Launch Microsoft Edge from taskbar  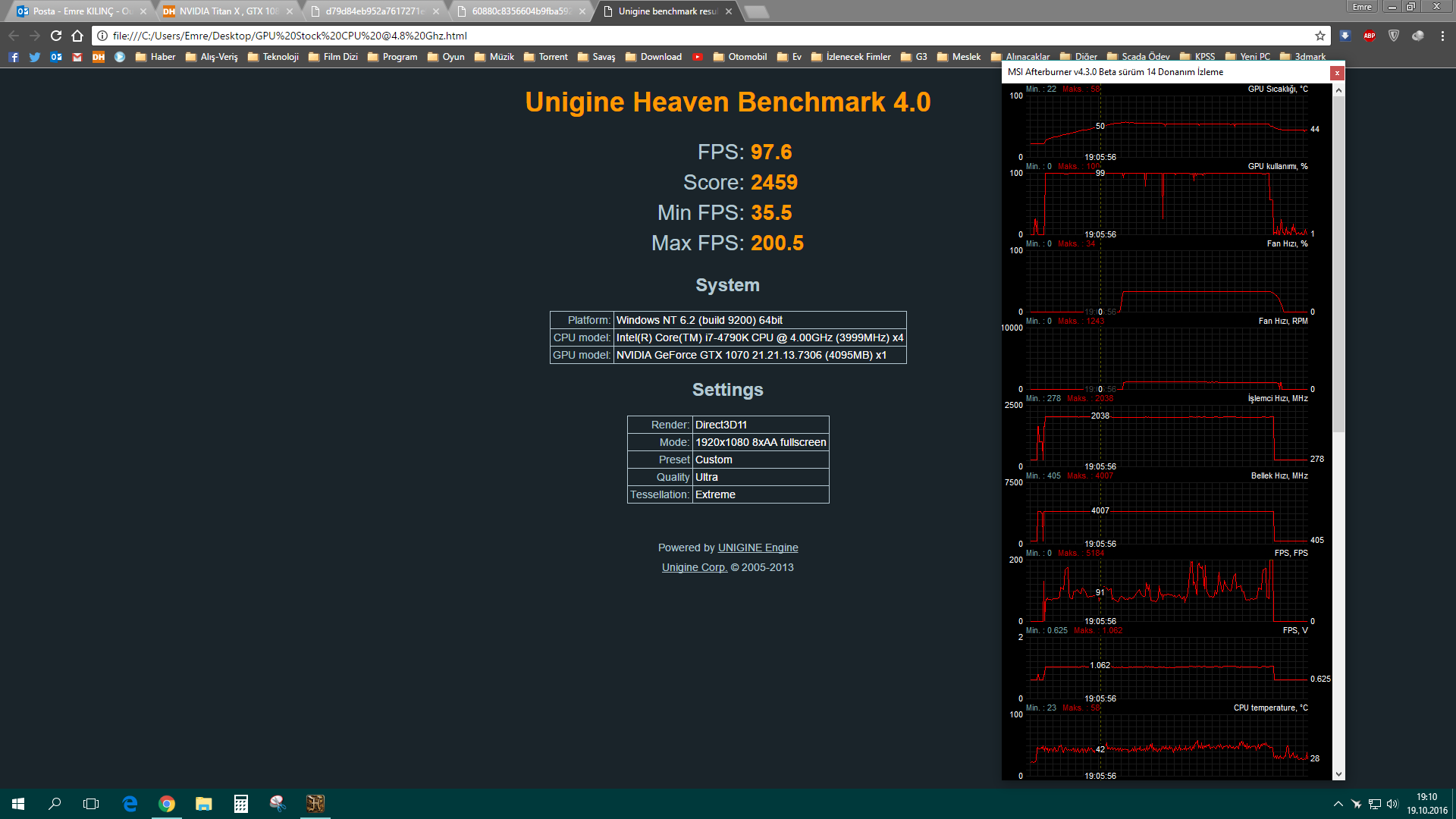point(130,804)
